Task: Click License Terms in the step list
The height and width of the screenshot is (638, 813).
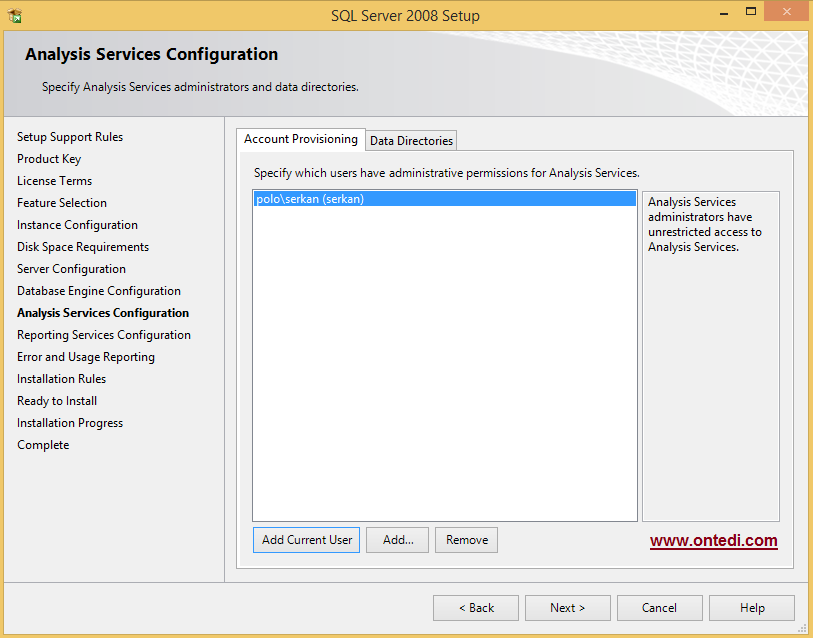Action: [x=54, y=181]
